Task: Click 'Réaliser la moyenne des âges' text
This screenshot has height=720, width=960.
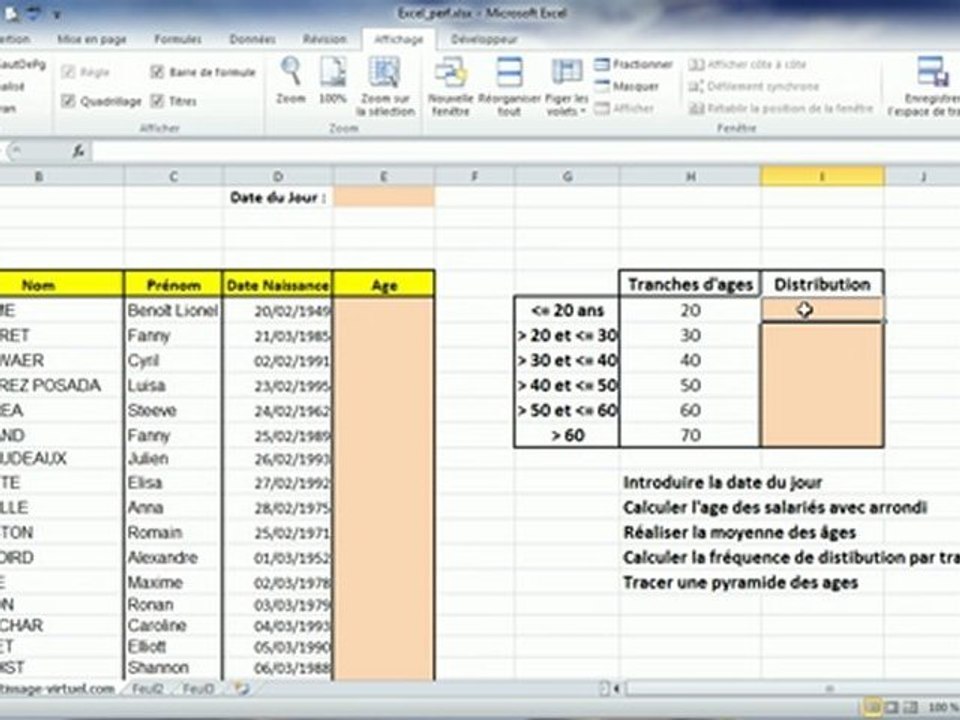Action: point(740,533)
